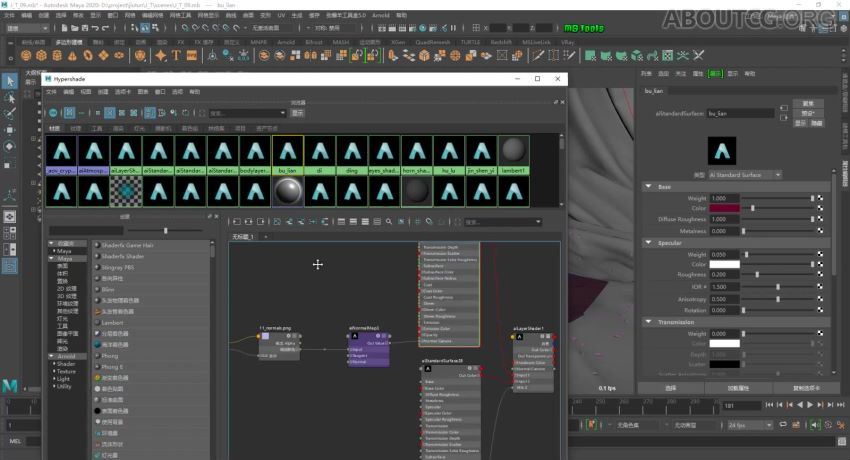Click the aiNormalMap1 node in the graph
The width and height of the screenshot is (850, 460).
(369, 349)
